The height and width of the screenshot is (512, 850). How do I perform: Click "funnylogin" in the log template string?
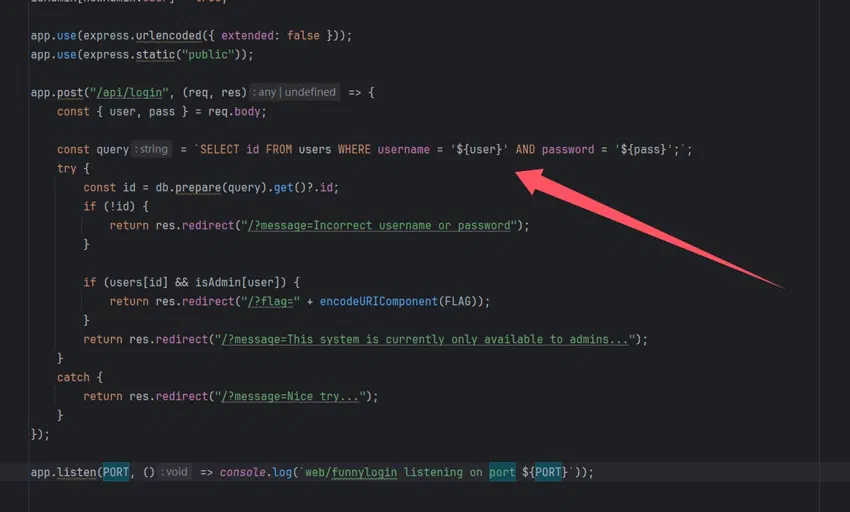click(364, 472)
